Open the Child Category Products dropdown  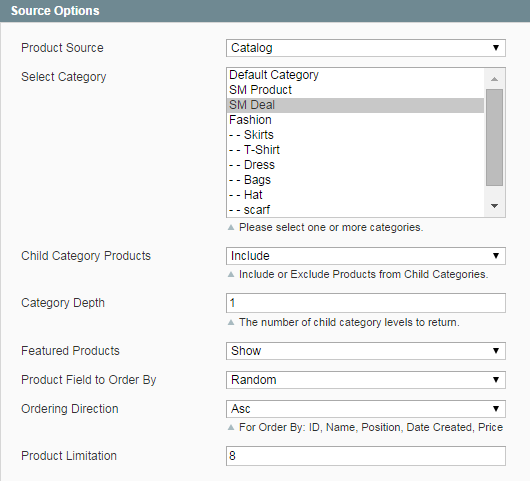[366, 256]
